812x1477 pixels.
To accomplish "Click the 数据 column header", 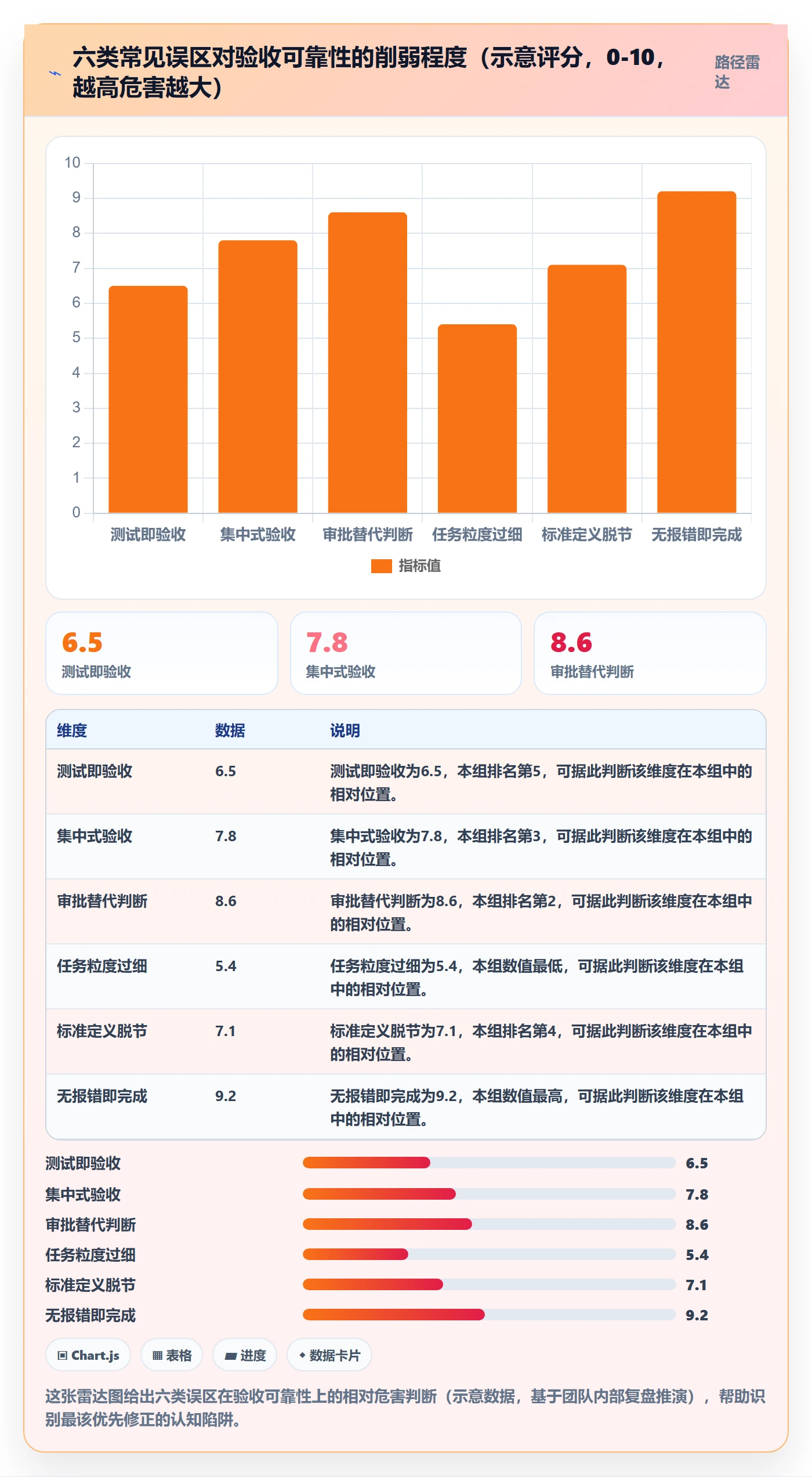I will [230, 731].
